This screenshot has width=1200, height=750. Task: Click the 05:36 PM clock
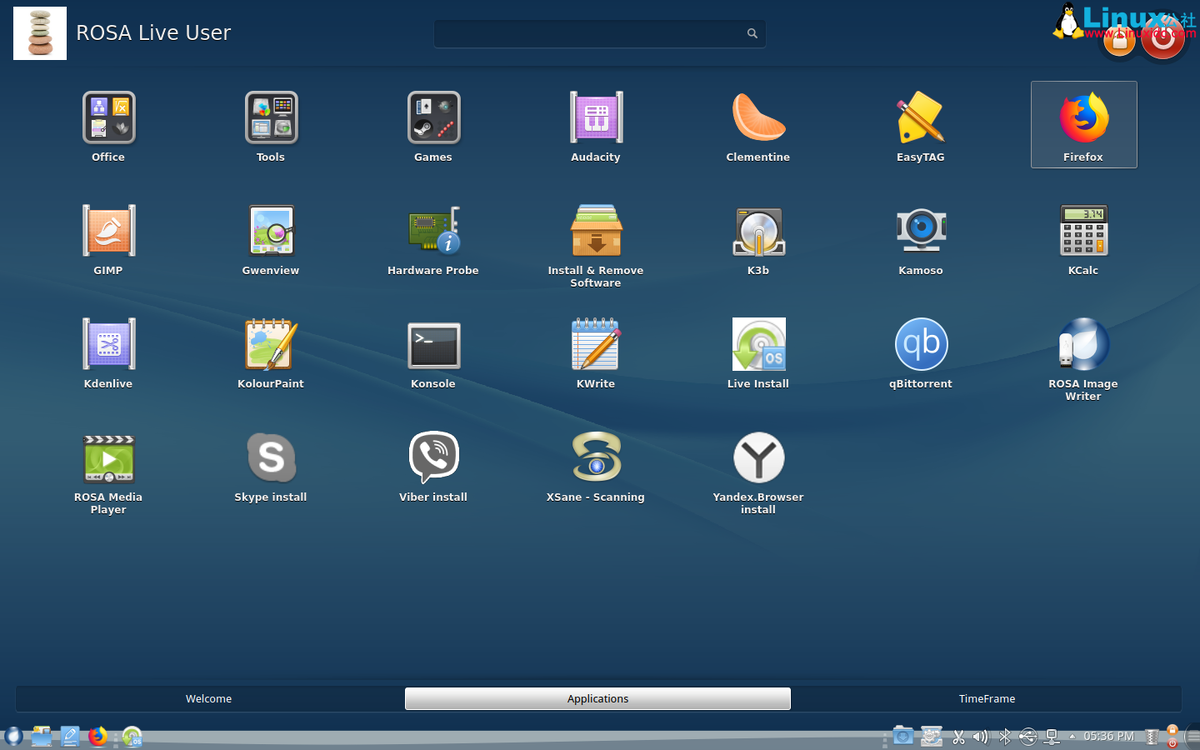click(1108, 737)
